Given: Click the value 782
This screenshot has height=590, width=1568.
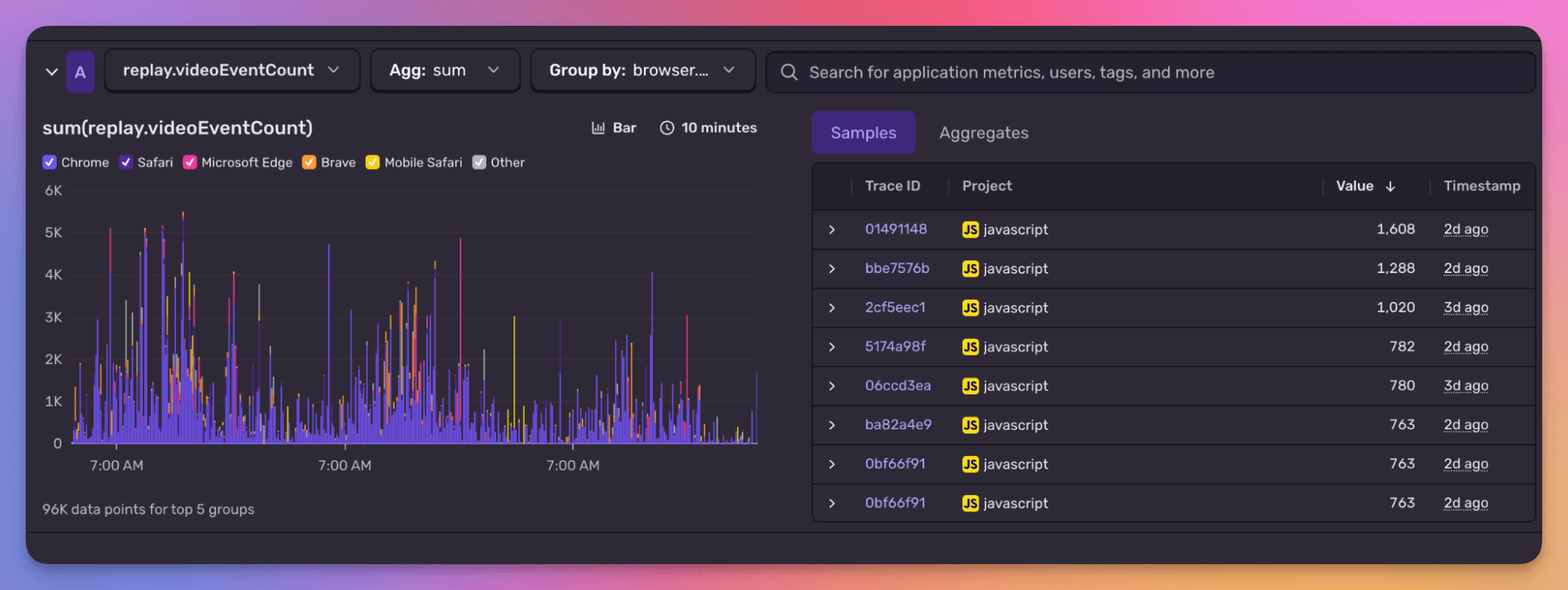Looking at the screenshot, I should (1402, 346).
